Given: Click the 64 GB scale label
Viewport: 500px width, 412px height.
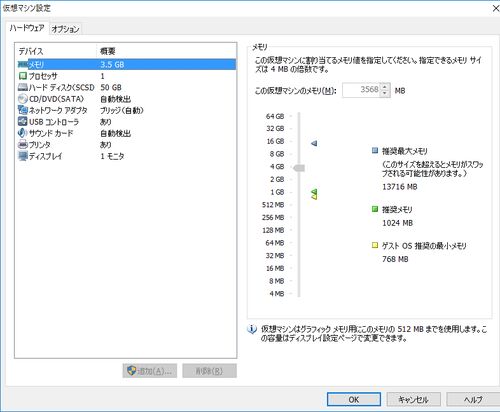Looking at the screenshot, I should click(x=275, y=116).
